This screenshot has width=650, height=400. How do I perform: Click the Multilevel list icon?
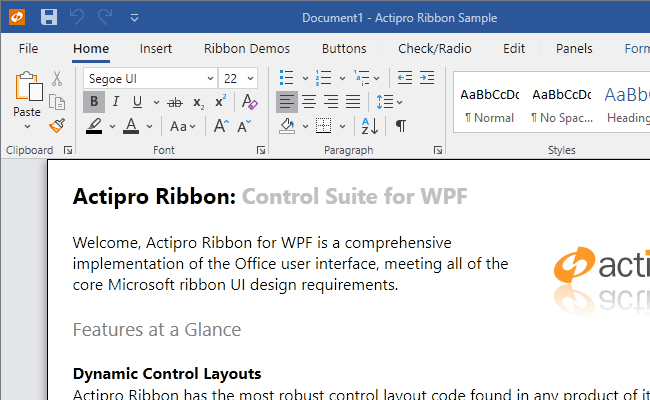361,78
